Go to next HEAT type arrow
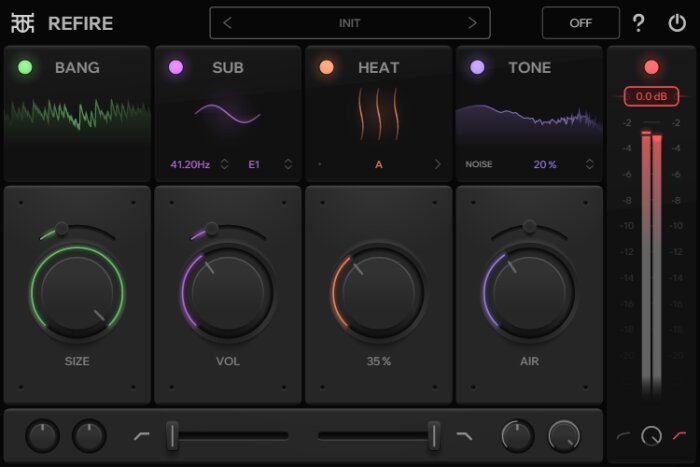The height and width of the screenshot is (467, 700). pos(438,164)
